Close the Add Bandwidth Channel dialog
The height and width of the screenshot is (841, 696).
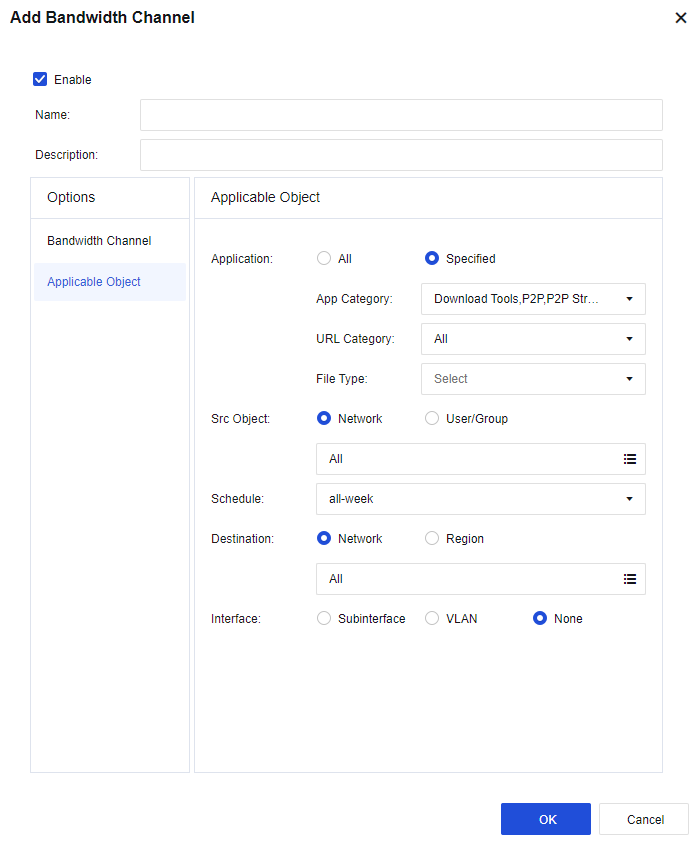(681, 18)
